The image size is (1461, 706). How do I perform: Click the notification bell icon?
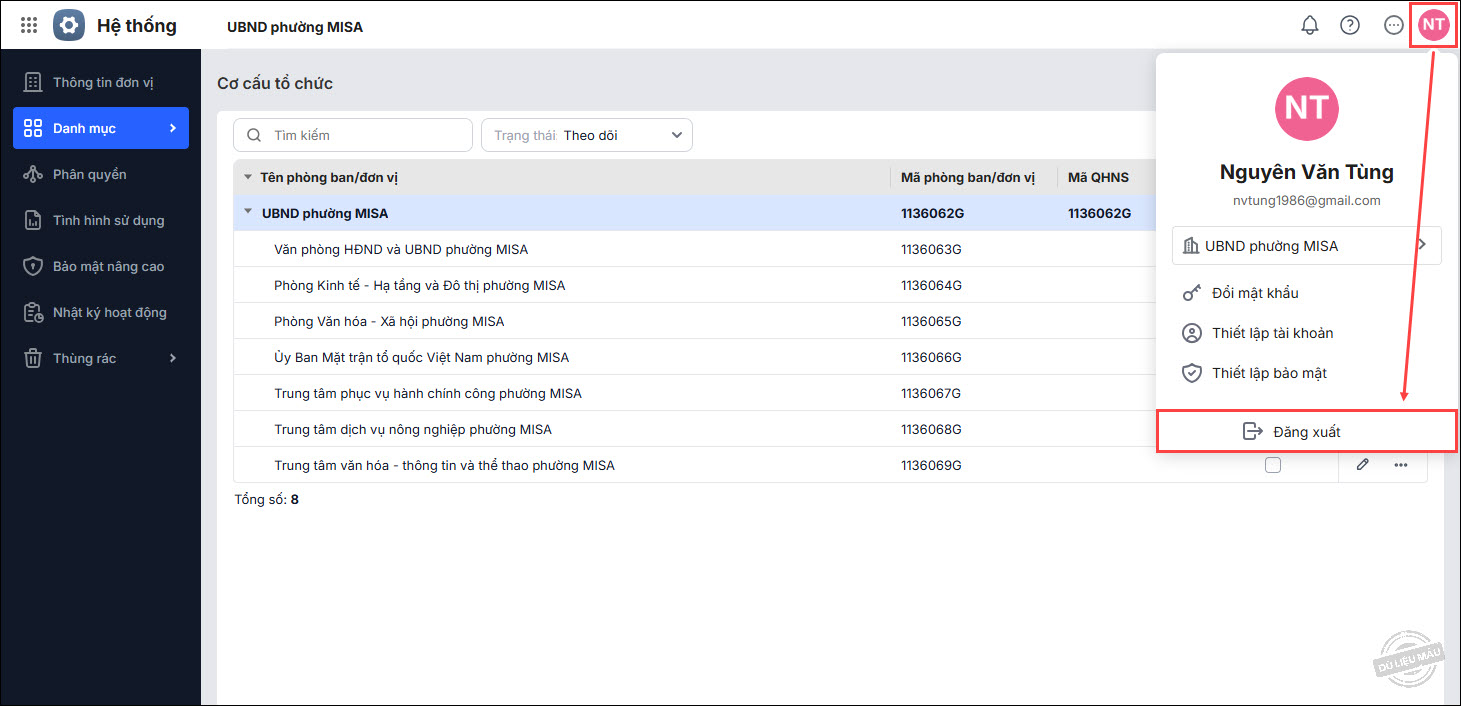click(x=1309, y=26)
